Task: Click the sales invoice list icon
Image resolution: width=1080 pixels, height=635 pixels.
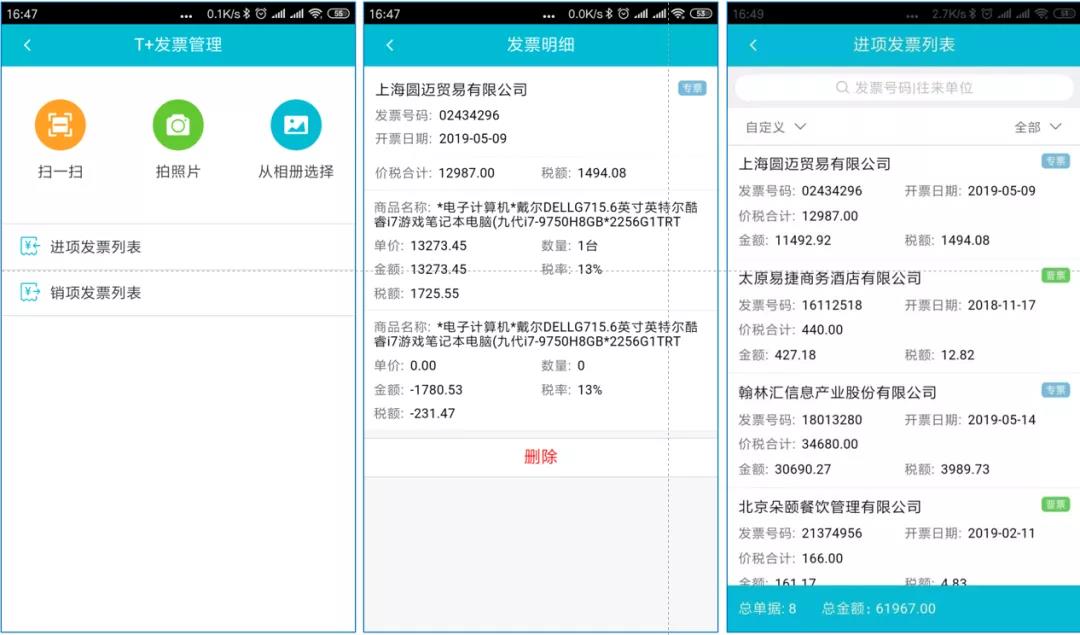Action: point(30,293)
